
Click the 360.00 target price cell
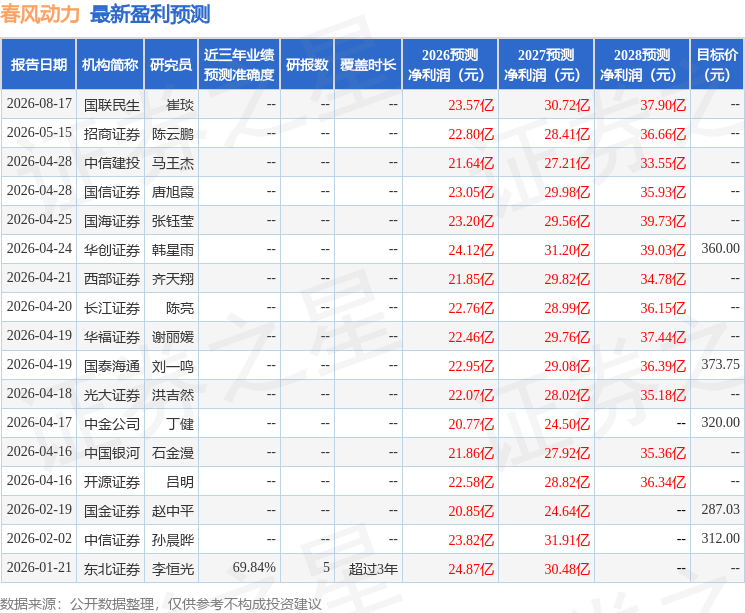tap(720, 249)
